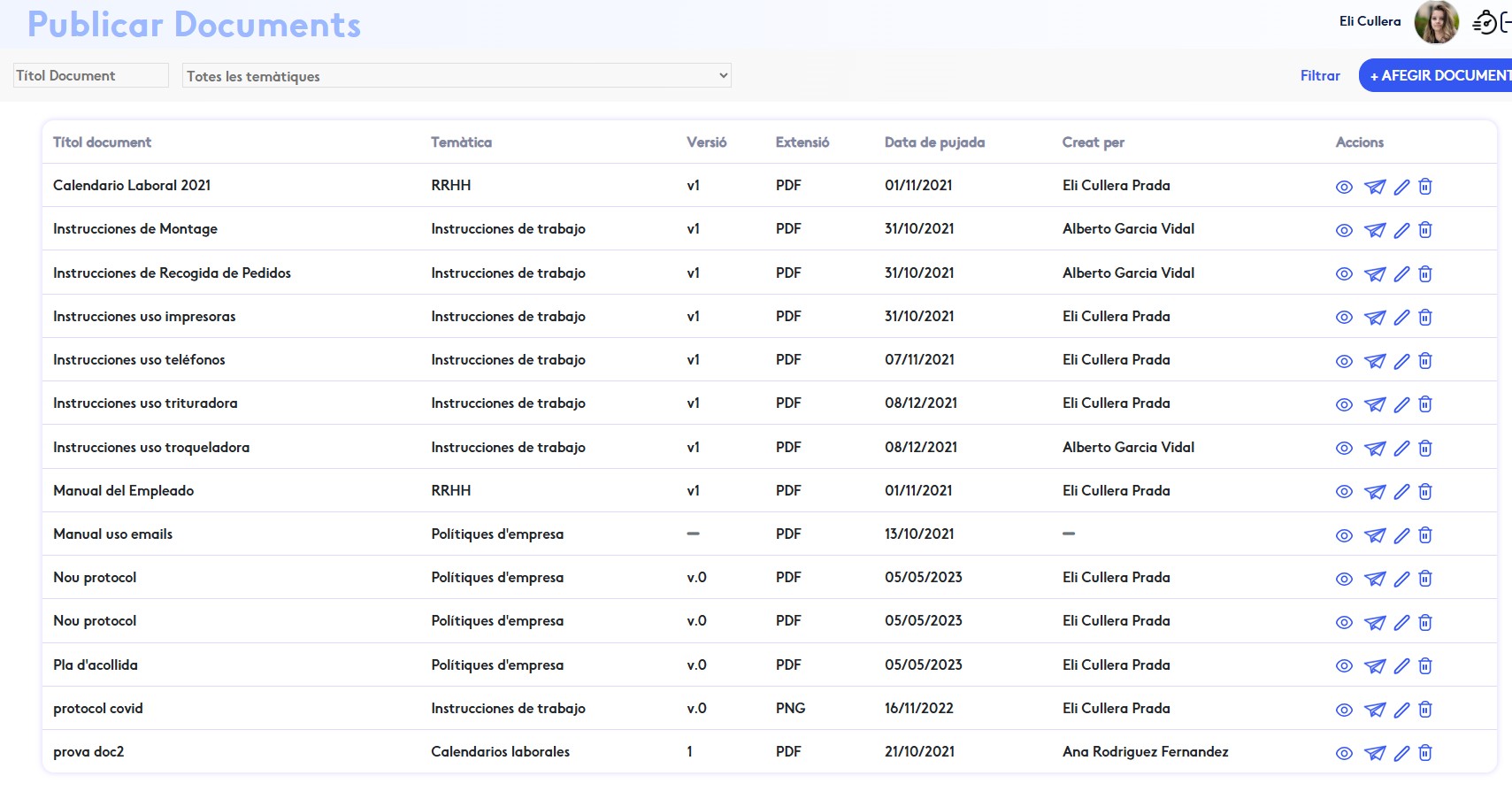Open the Totes les temàtiques dropdown
1512x799 pixels.
(x=457, y=76)
